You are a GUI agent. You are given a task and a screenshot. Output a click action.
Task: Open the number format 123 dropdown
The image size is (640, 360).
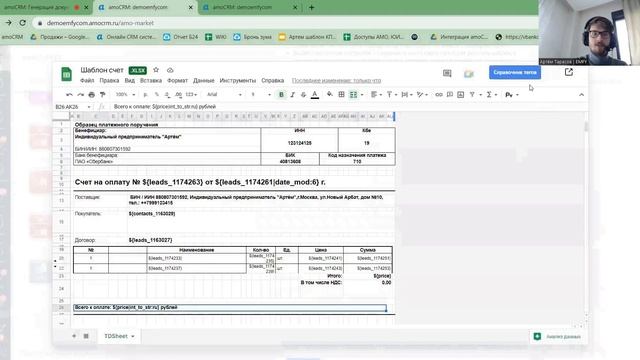[x=191, y=95]
